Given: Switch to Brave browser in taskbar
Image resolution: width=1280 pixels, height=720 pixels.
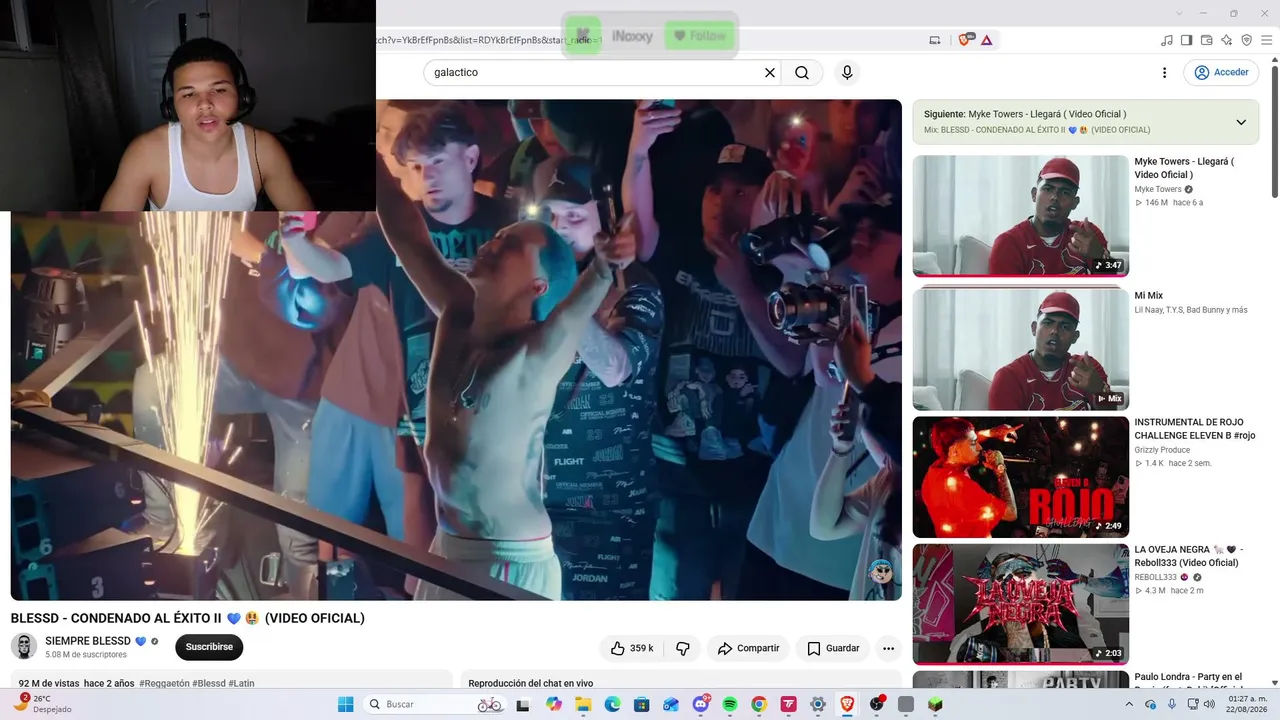Looking at the screenshot, I should click(x=847, y=704).
